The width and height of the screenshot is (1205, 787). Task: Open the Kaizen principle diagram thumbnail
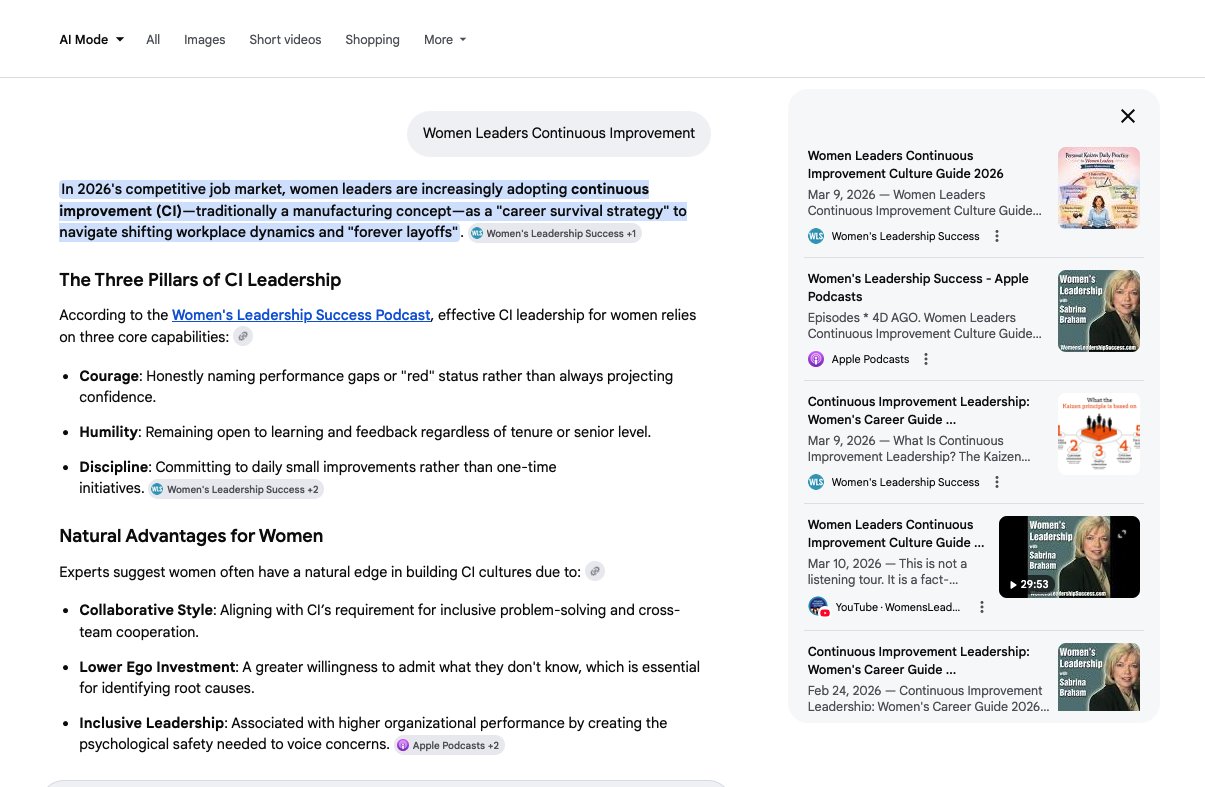[1099, 434]
